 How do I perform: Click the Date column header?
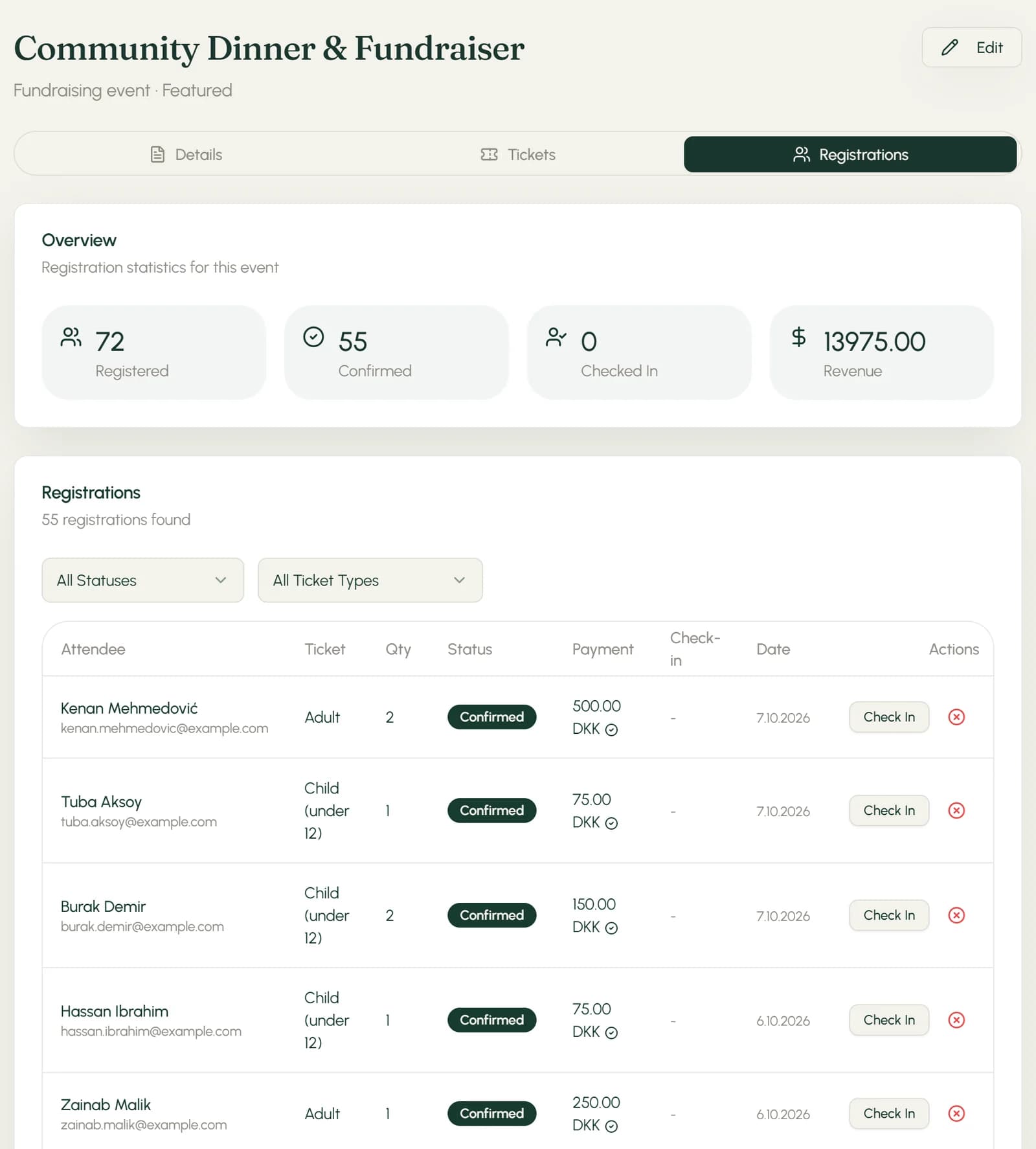point(773,649)
